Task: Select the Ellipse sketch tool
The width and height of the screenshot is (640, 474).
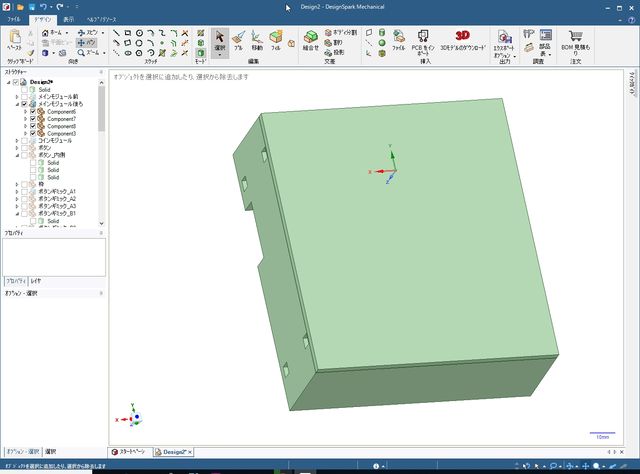Action: (128, 53)
